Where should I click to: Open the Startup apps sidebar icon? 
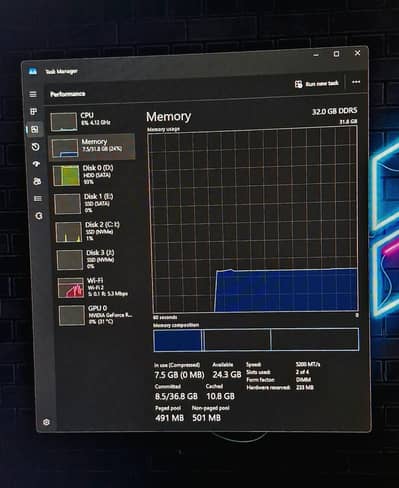[x=36, y=164]
